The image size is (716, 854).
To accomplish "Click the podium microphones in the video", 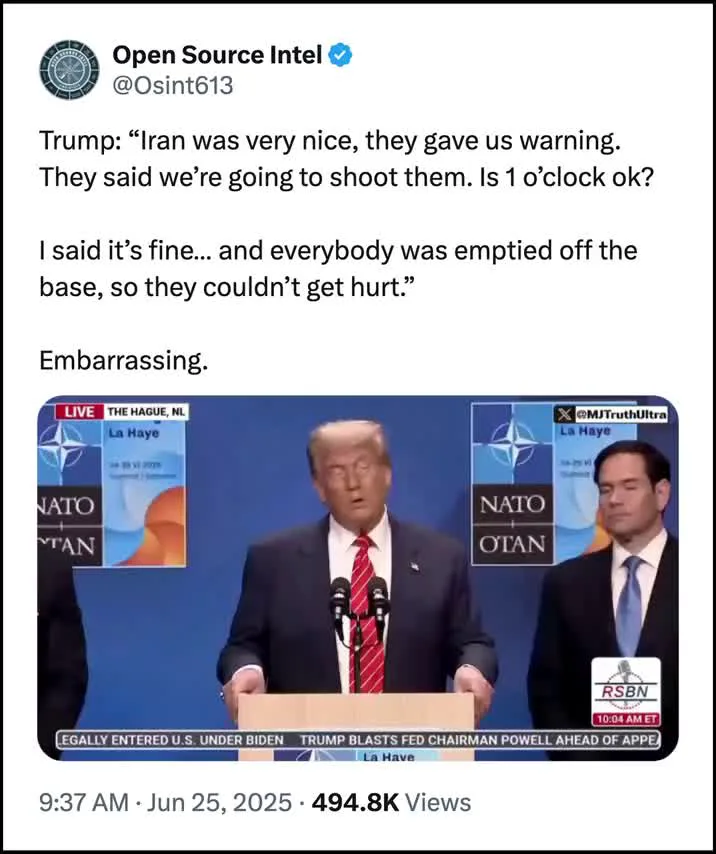I will (359, 605).
